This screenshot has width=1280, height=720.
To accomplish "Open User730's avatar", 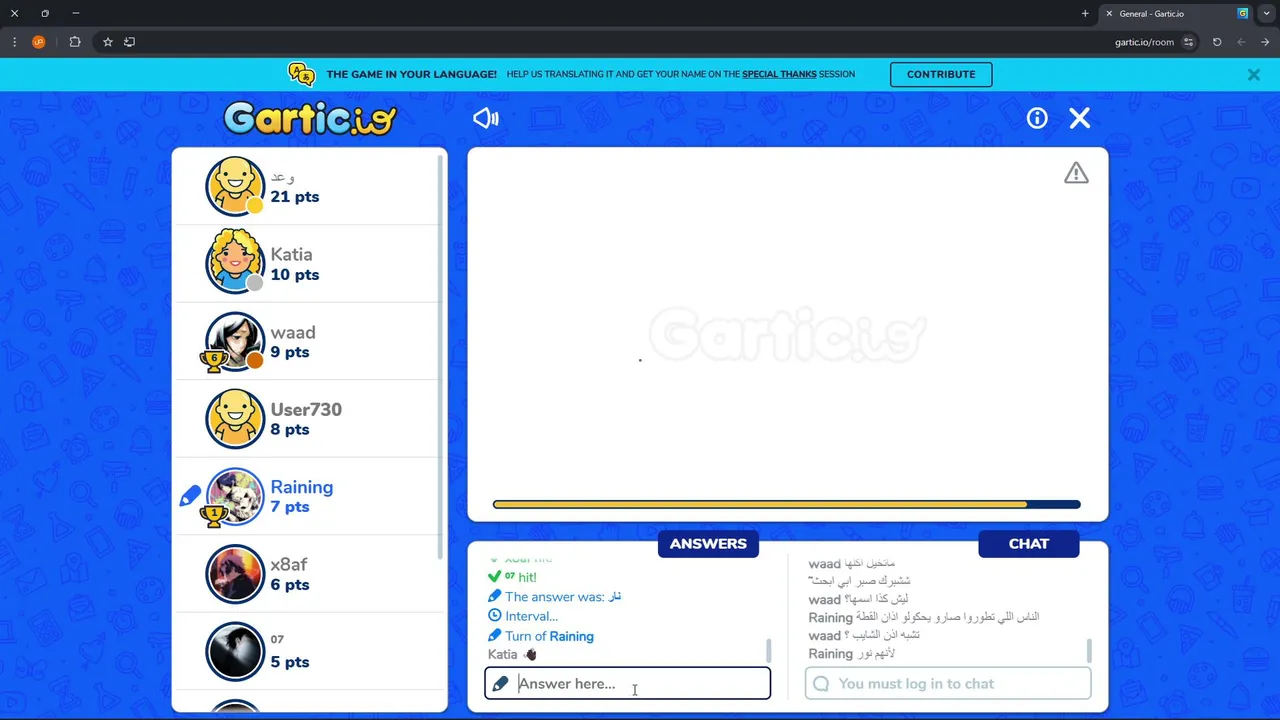I will (235, 418).
